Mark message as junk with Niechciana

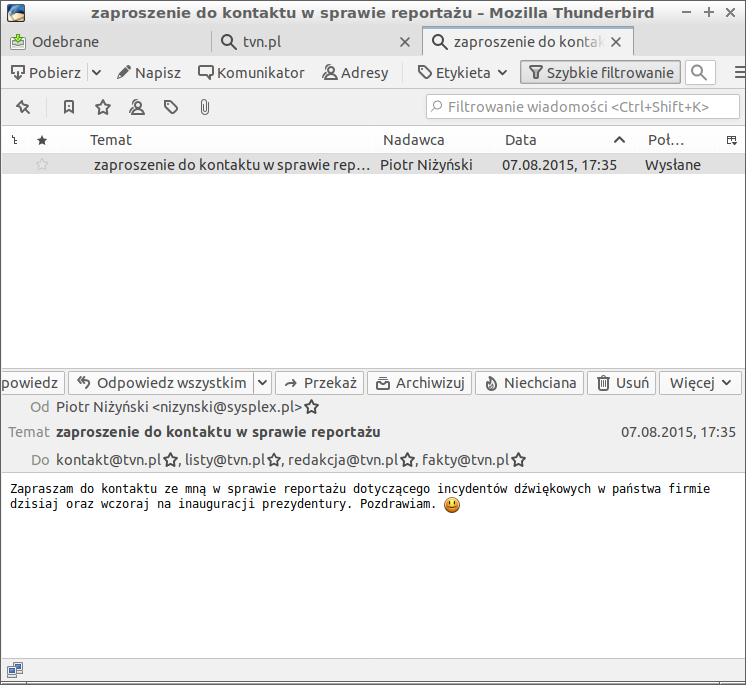(530, 383)
